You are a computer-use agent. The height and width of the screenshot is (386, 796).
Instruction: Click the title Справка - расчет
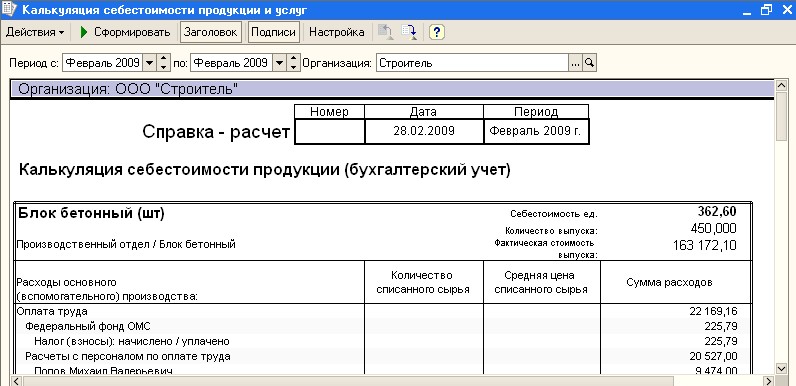pos(216,132)
